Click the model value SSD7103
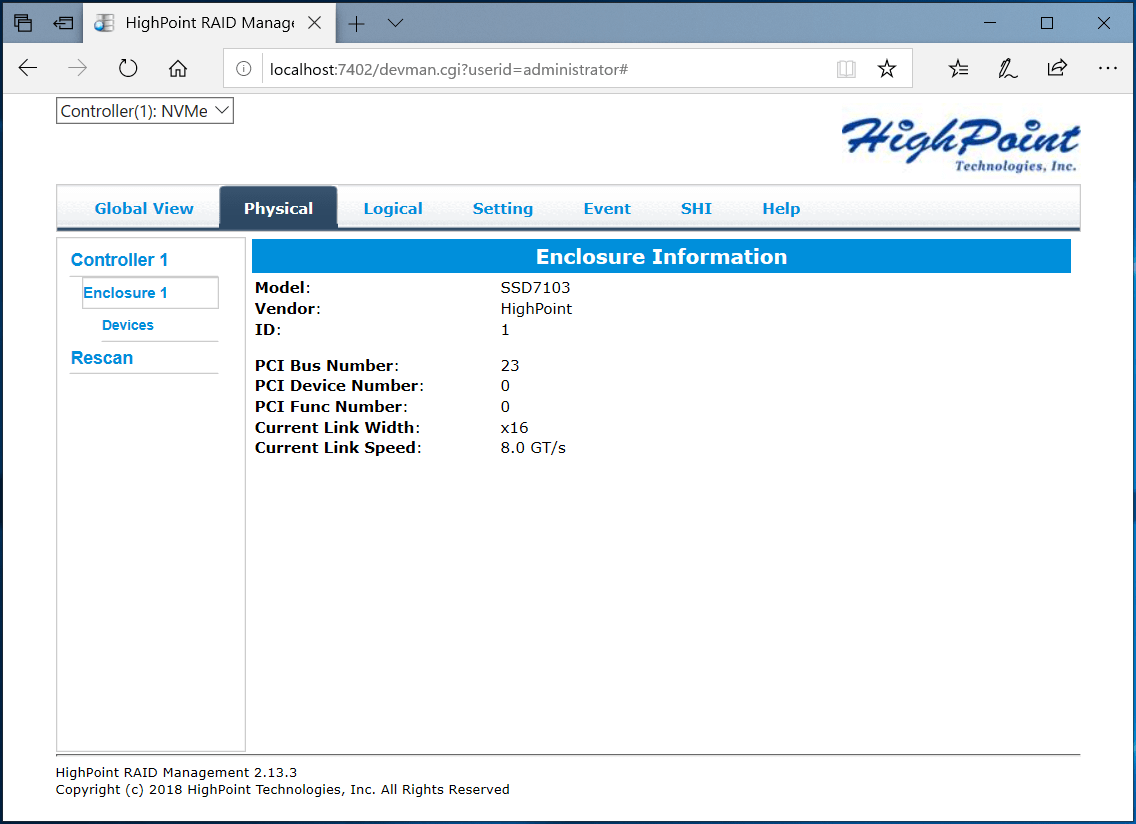 tap(535, 288)
